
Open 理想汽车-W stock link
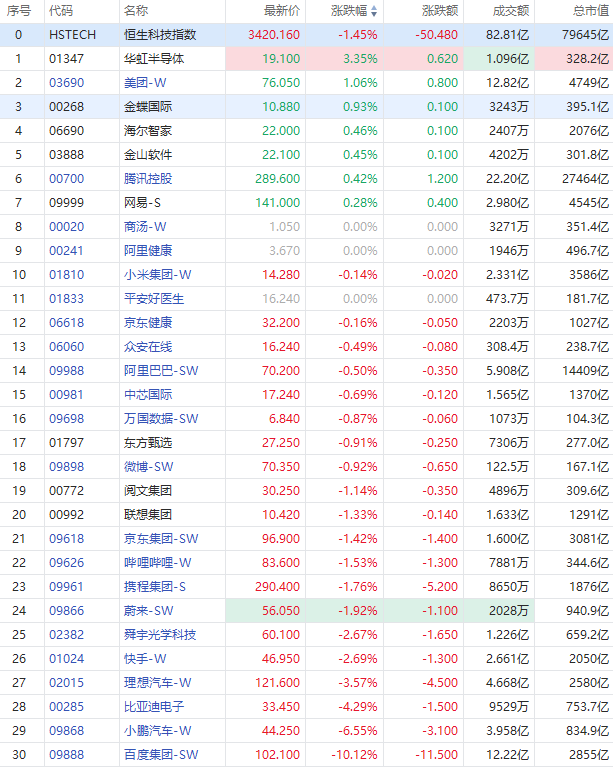pyautogui.click(x=157, y=682)
